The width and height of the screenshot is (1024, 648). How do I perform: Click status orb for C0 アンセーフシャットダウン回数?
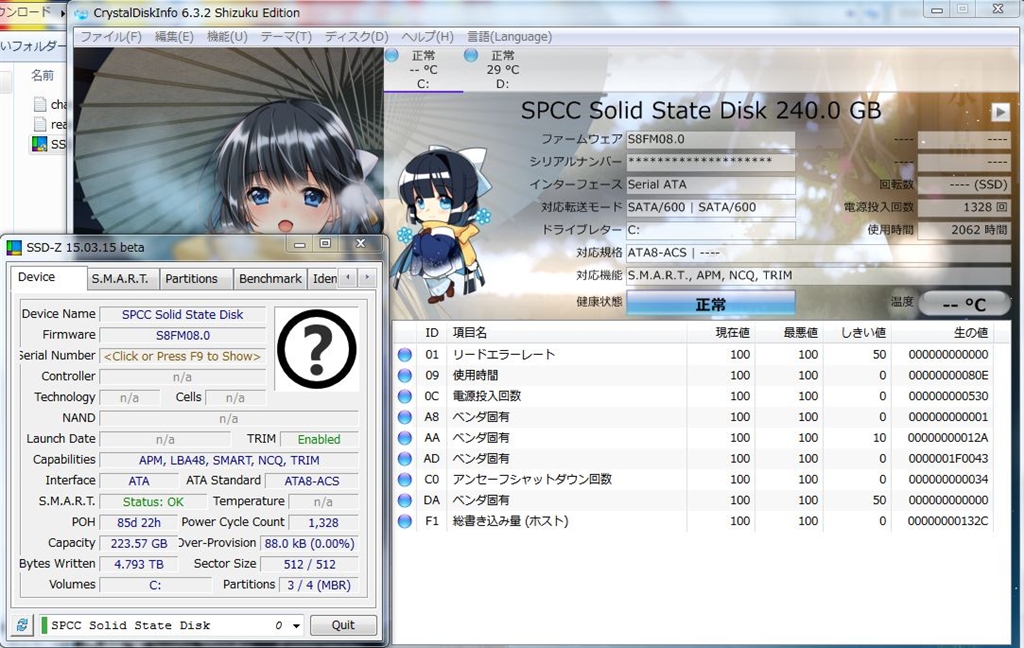point(405,479)
